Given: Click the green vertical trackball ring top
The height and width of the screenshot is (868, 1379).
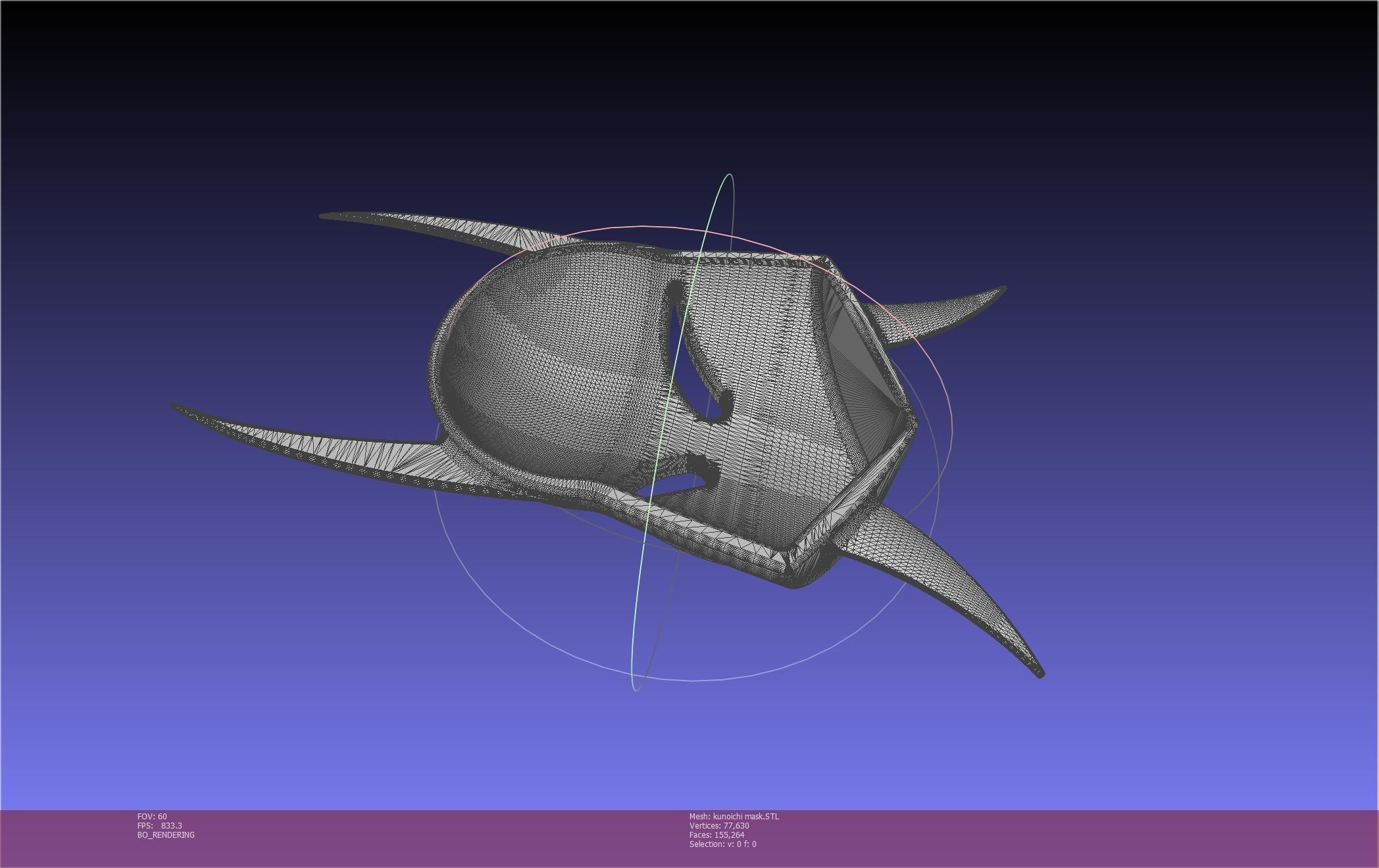Looking at the screenshot, I should (x=728, y=175).
